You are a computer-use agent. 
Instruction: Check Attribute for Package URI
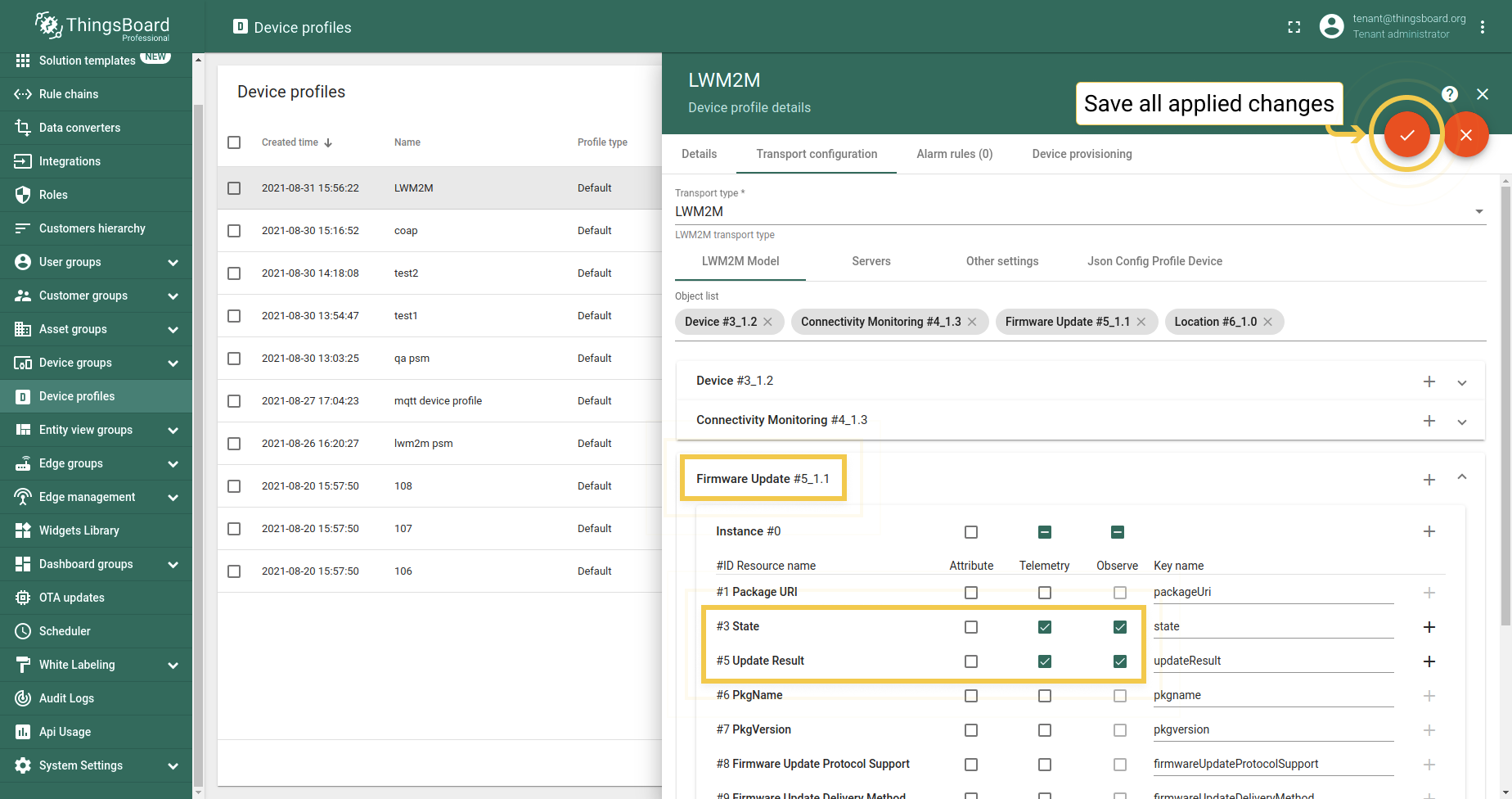click(x=971, y=593)
